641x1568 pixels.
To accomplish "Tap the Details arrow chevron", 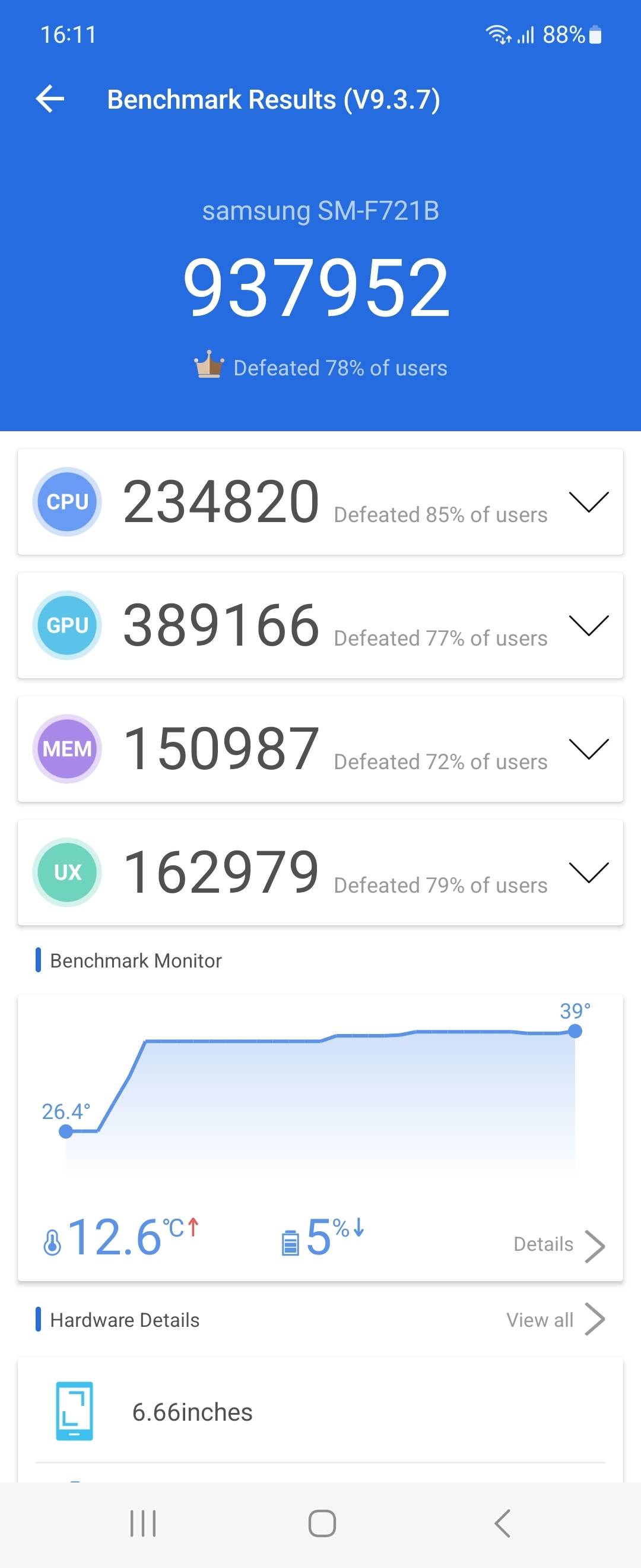I will (594, 1246).
